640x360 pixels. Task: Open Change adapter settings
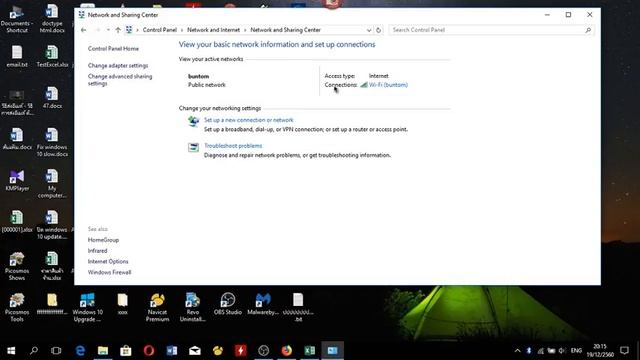(118, 65)
